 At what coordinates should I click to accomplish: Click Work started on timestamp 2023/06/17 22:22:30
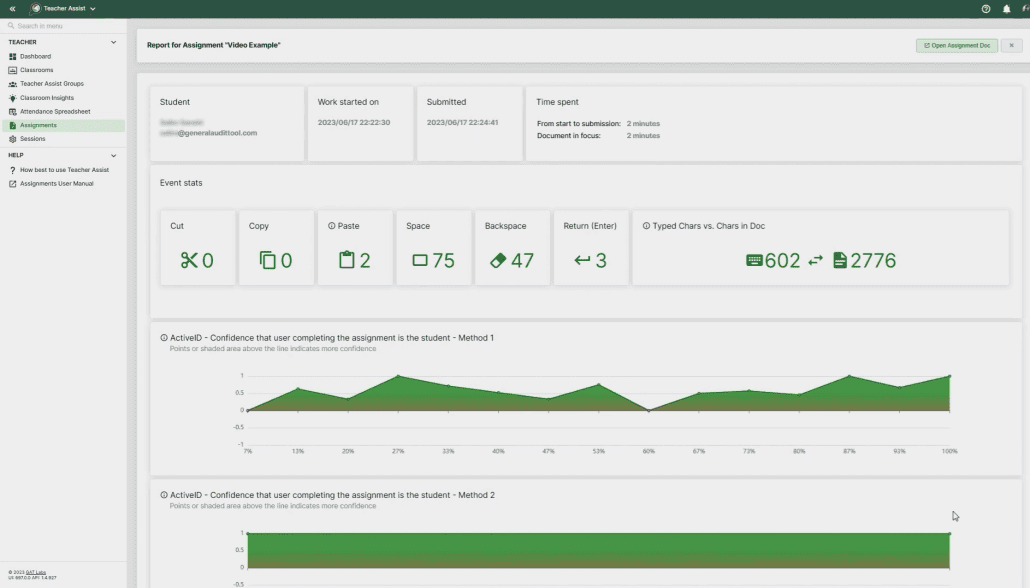[x=354, y=122]
